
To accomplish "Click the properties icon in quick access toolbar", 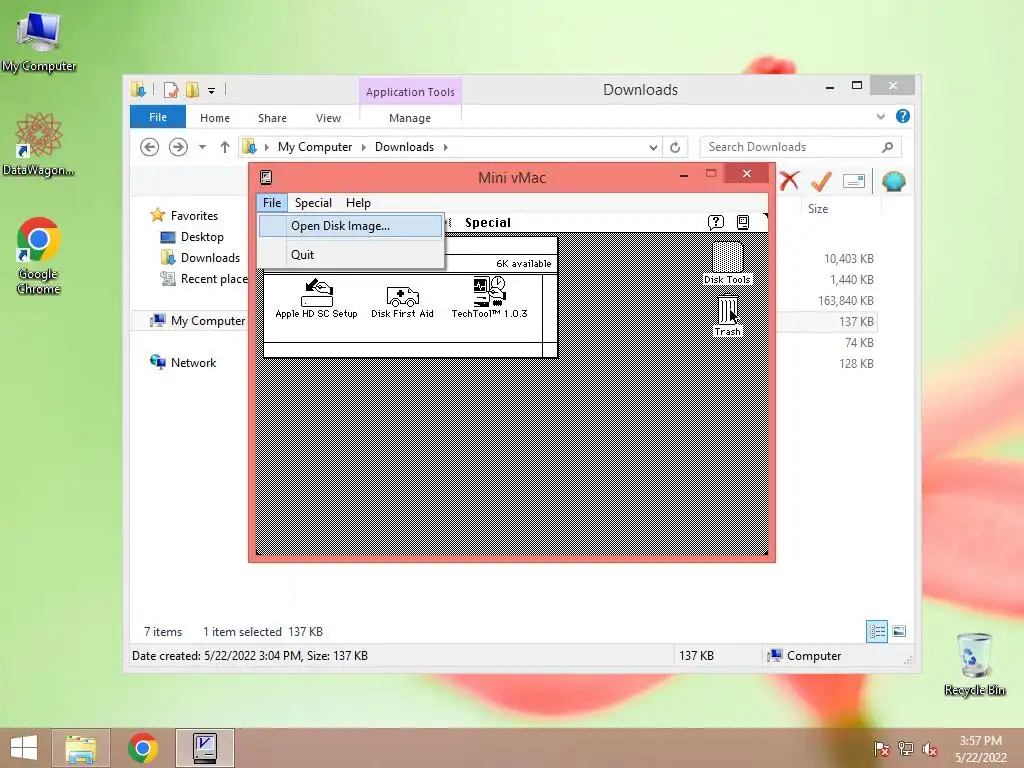I will 170,89.
